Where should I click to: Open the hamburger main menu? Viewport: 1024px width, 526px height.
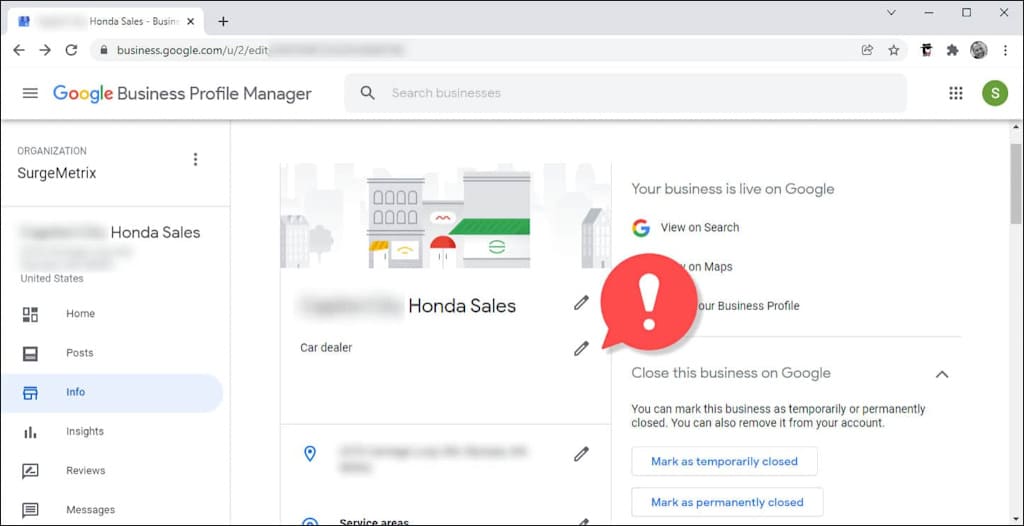30,93
